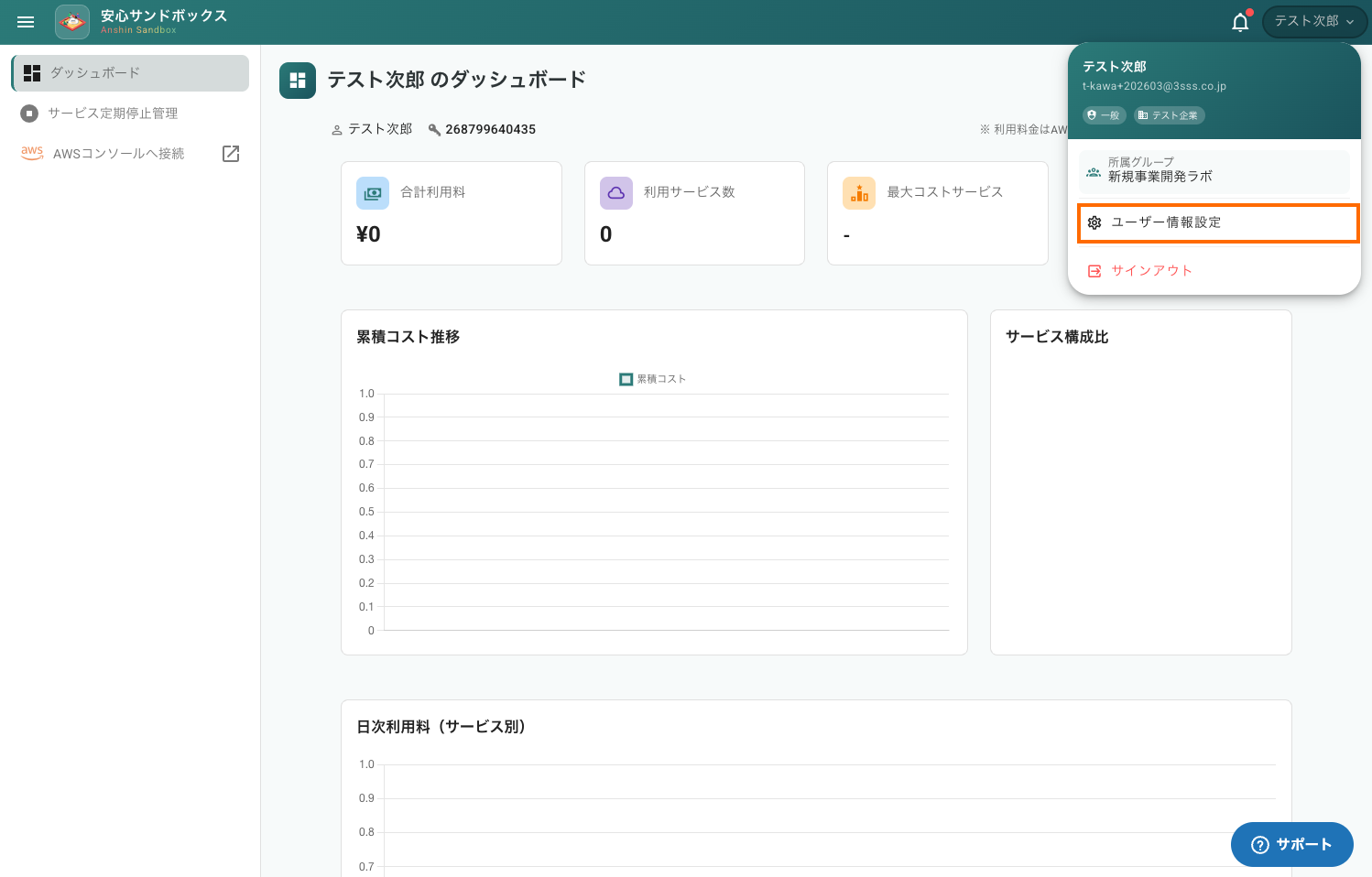Image resolution: width=1372 pixels, height=877 pixels.
Task: Click the 合計利用料 value ¥0
Action: pyautogui.click(x=368, y=234)
